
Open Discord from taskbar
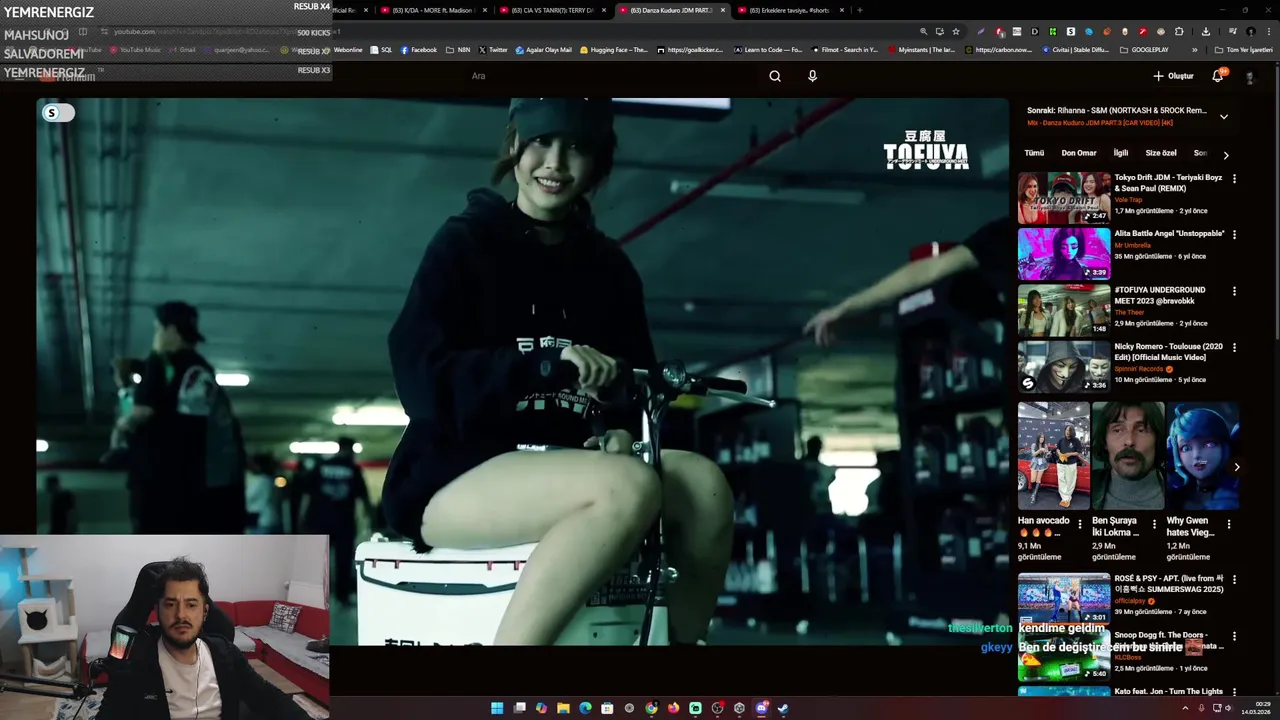[x=761, y=708]
